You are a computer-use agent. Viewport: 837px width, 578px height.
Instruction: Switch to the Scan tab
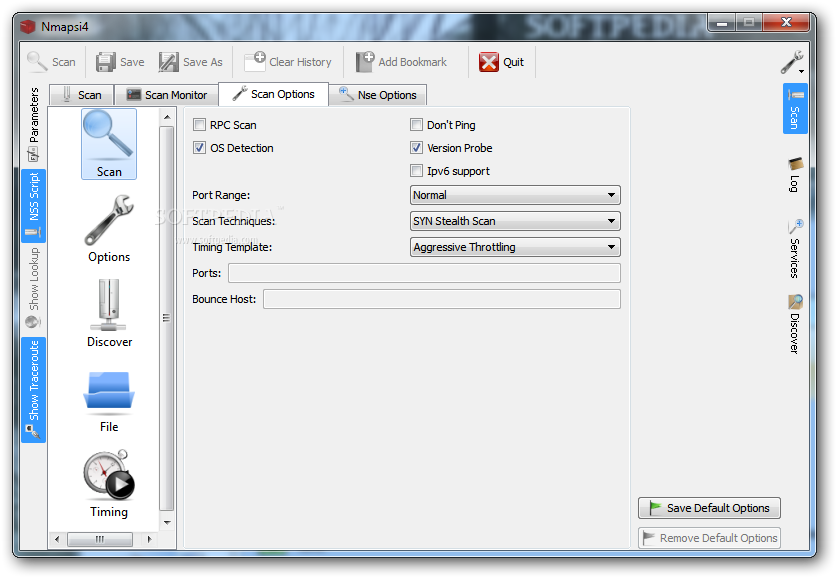point(82,95)
